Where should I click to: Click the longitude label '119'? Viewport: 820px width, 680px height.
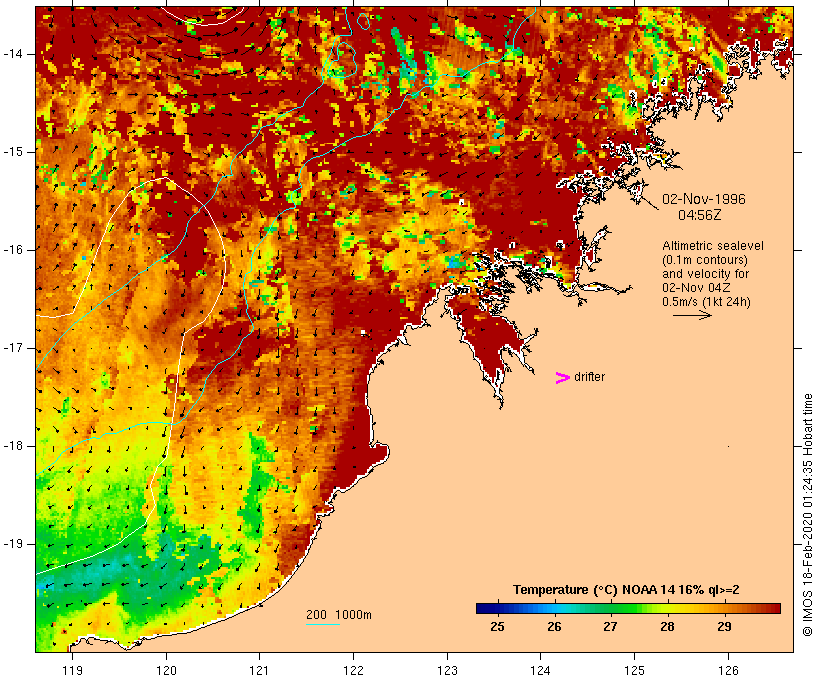(72, 670)
